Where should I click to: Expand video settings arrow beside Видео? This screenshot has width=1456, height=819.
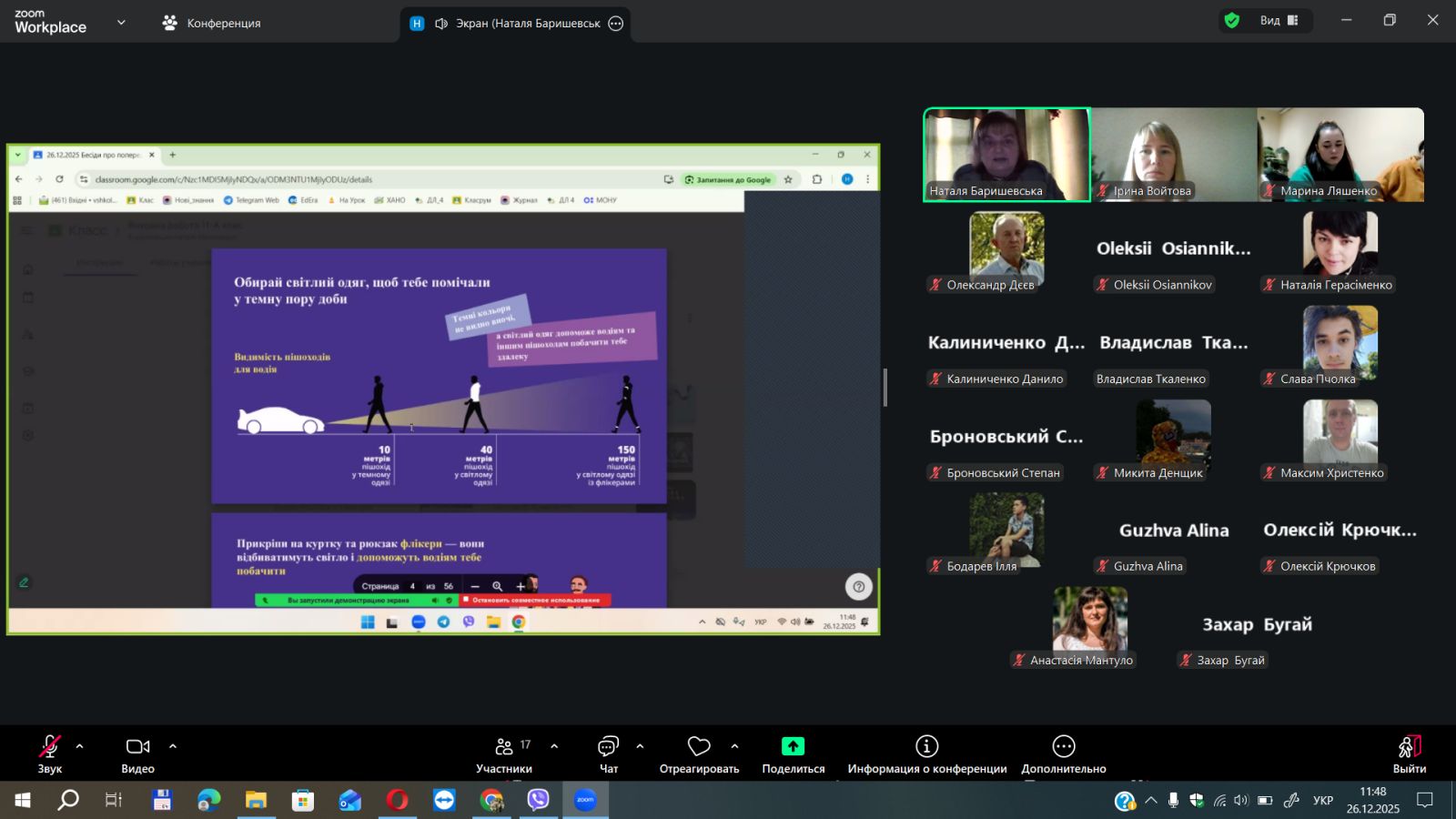tap(173, 746)
